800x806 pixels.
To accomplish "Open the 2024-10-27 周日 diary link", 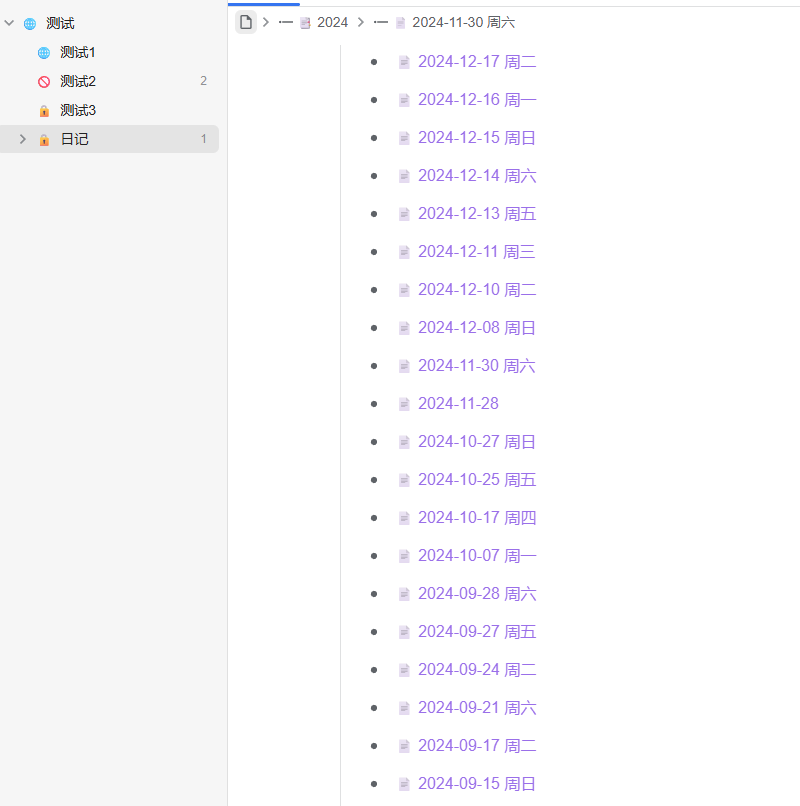I will [477, 442].
